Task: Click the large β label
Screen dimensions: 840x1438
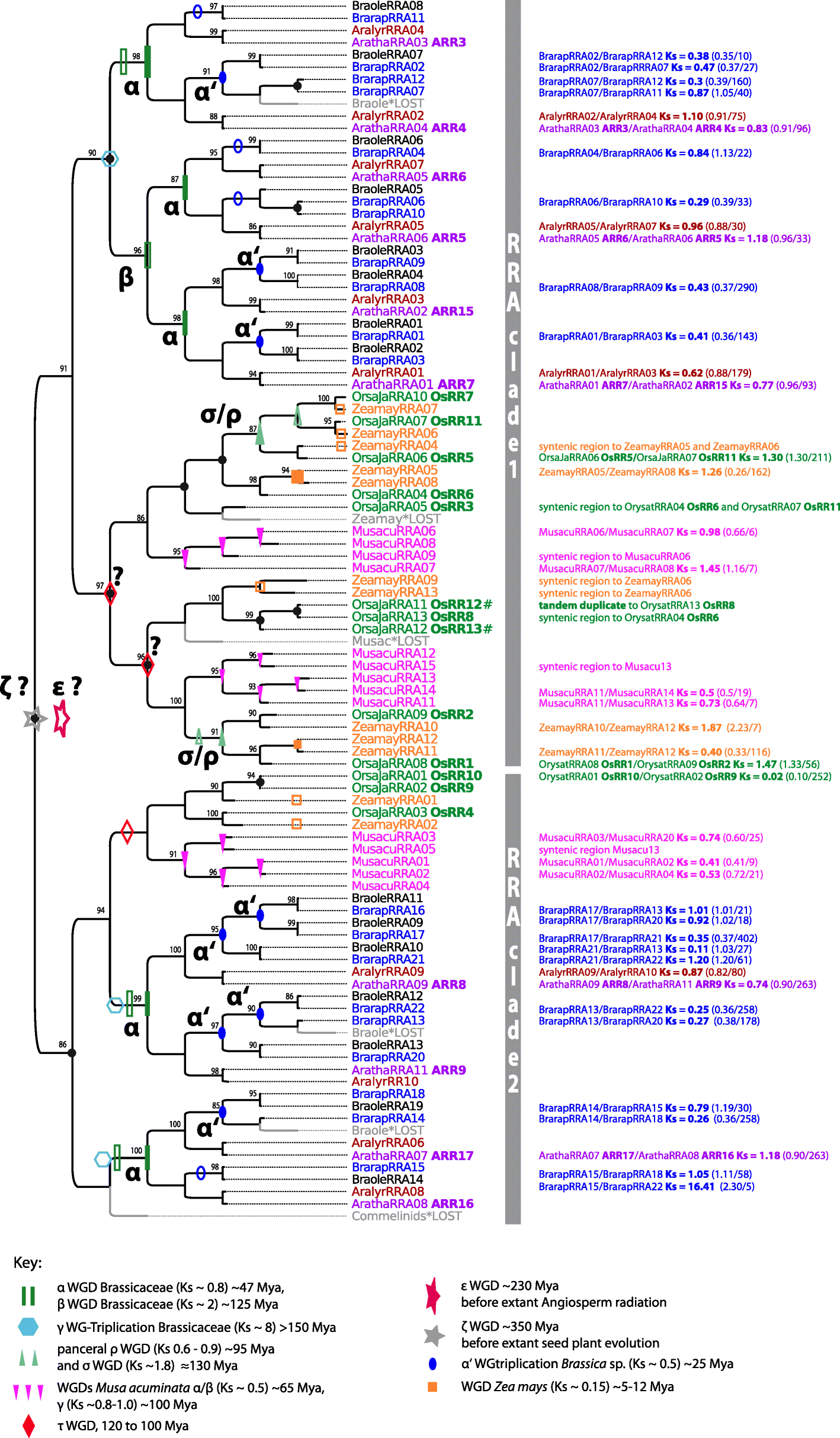Action: (126, 277)
